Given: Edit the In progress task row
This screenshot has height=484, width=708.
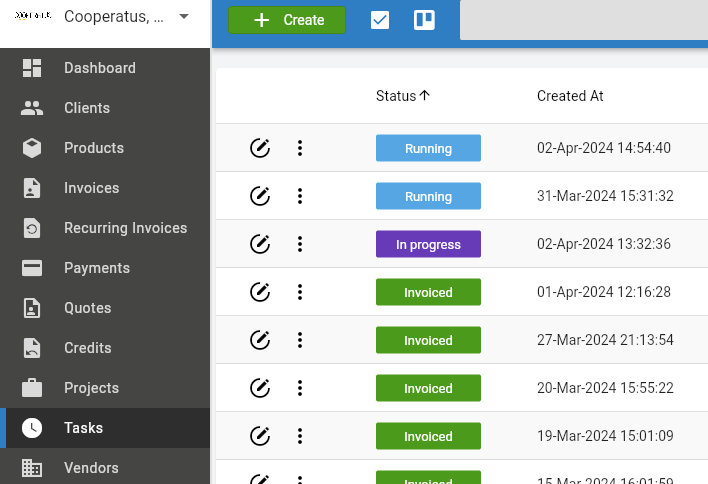Looking at the screenshot, I should 260,244.
